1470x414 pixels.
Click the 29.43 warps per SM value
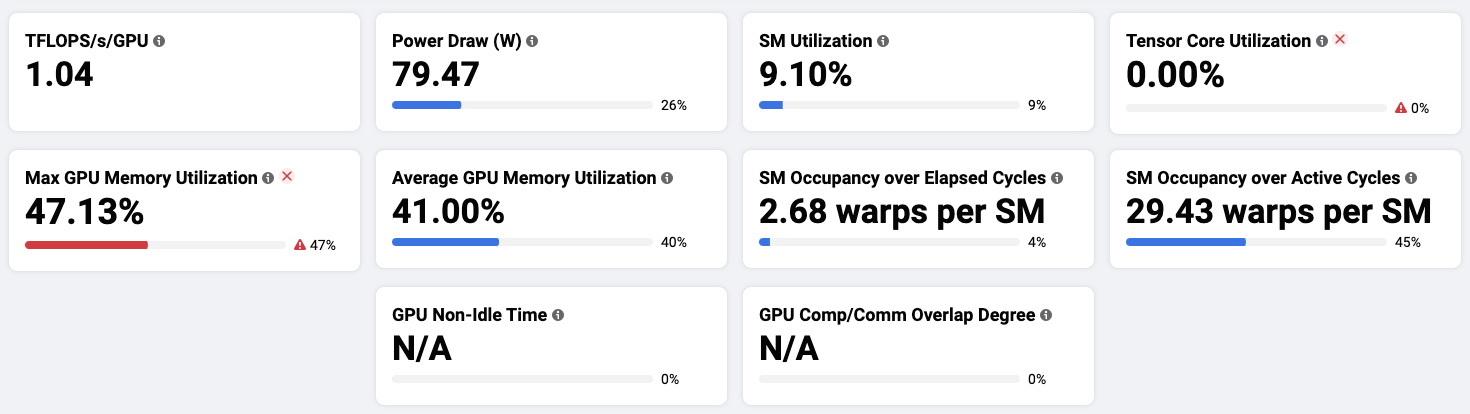point(1278,211)
